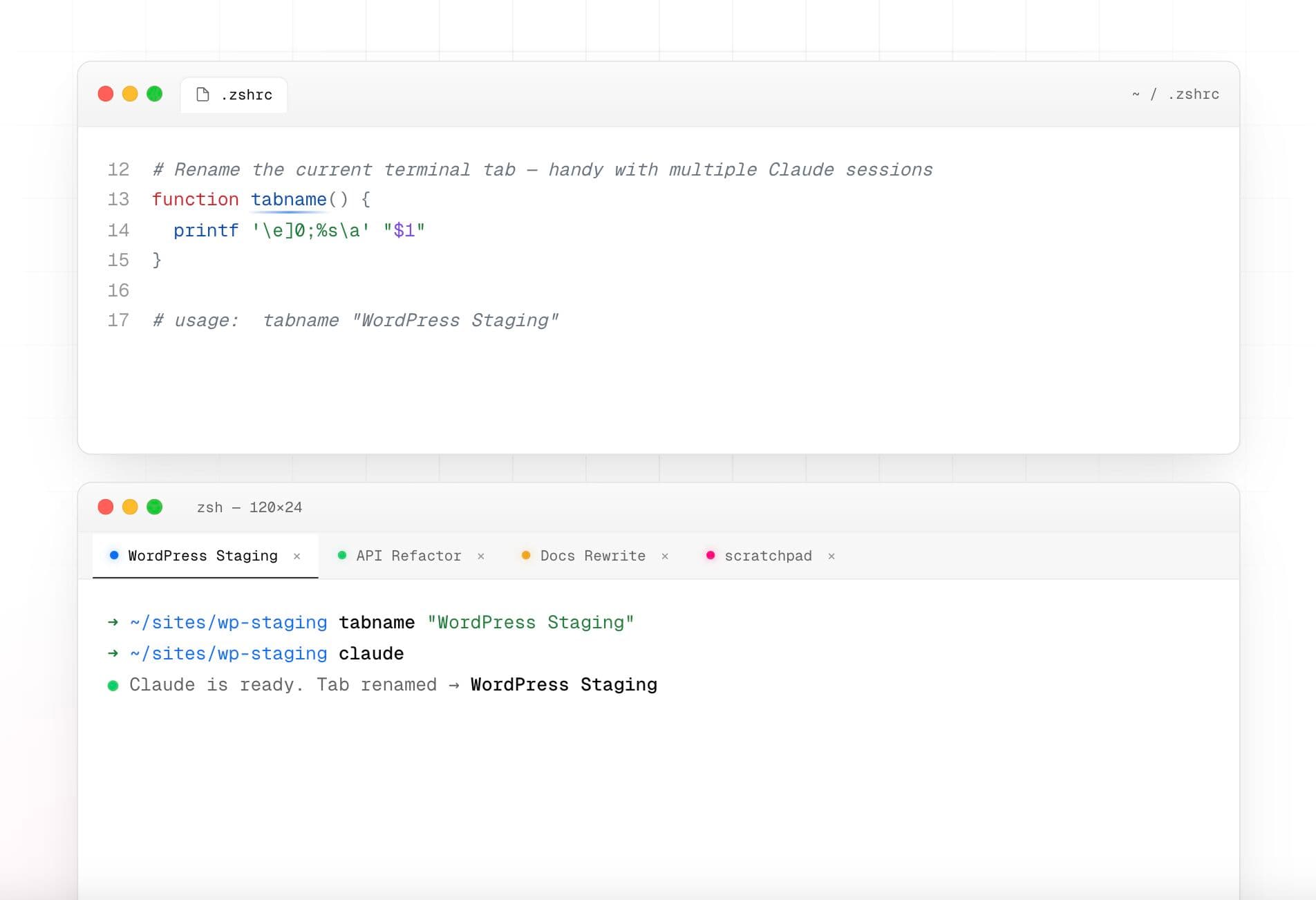The height and width of the screenshot is (900, 1316).
Task: Close the WordPress Staging tab
Action: click(x=297, y=556)
